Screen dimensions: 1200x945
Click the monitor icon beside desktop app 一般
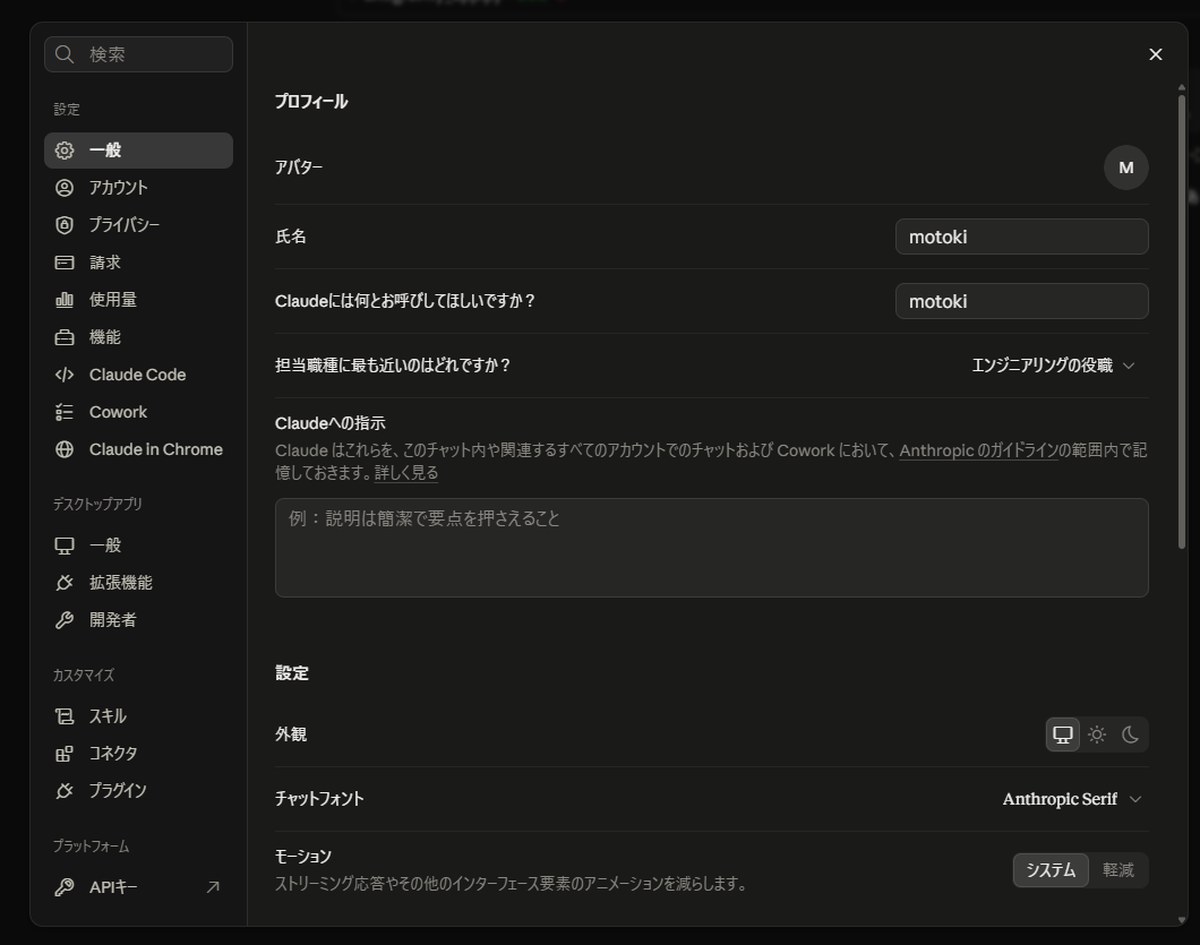(x=65, y=545)
